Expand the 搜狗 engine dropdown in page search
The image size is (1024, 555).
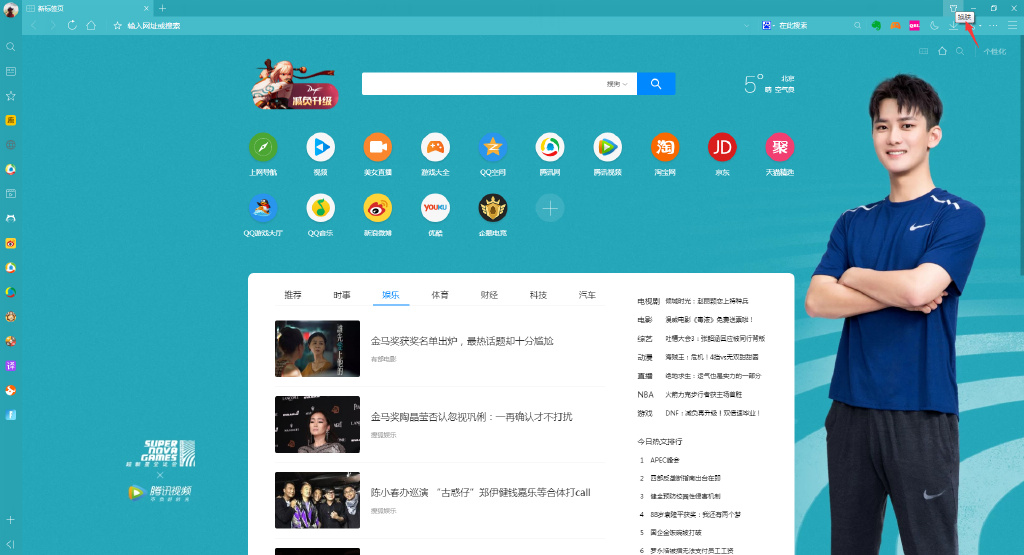(616, 84)
